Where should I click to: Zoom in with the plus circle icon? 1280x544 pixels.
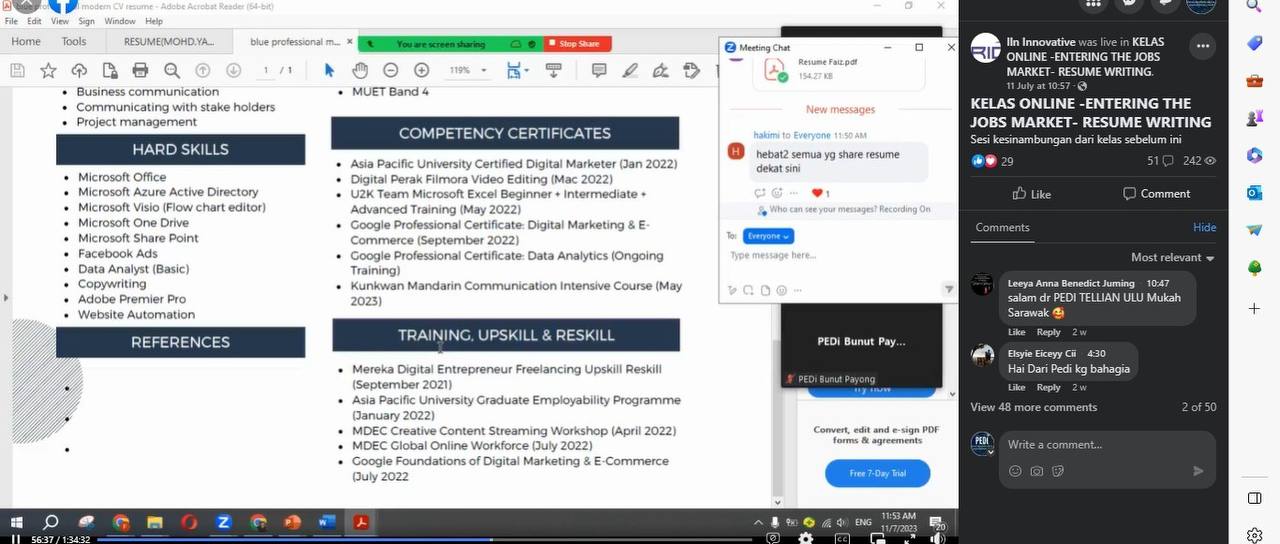421,70
